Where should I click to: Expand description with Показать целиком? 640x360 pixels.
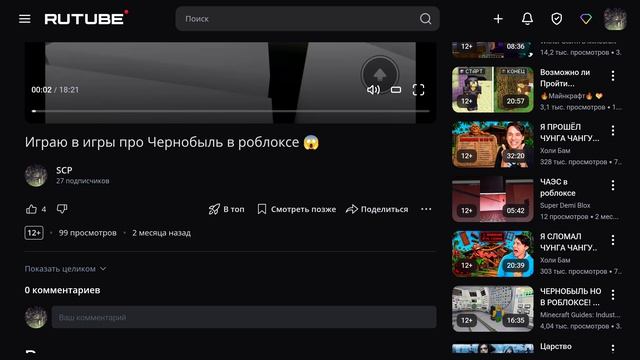coord(65,269)
